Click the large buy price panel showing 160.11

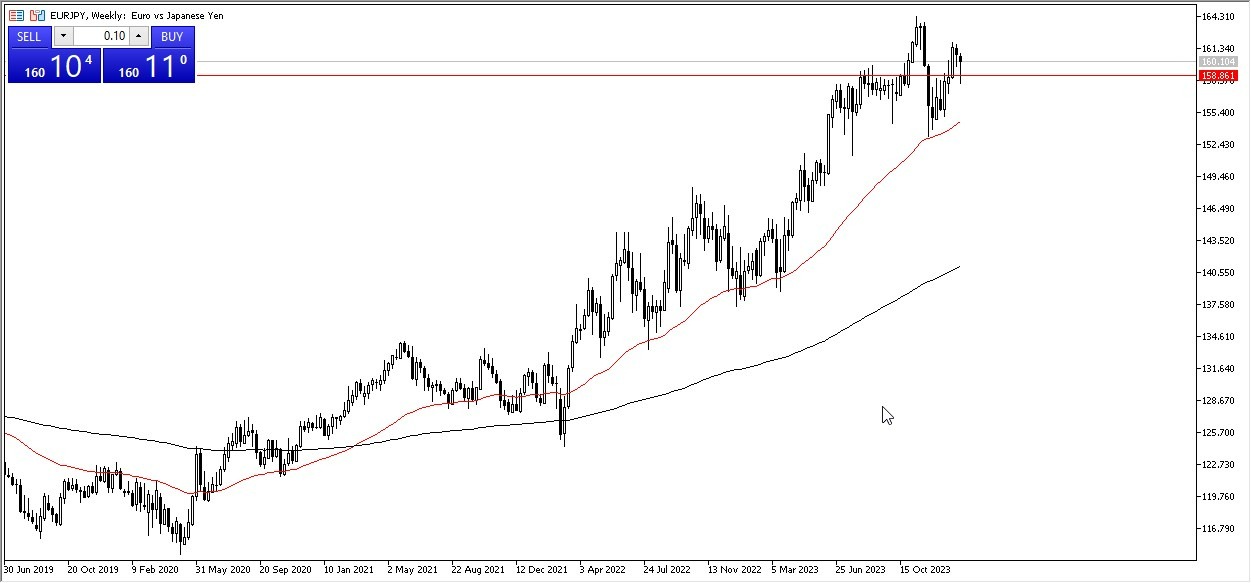coord(150,66)
